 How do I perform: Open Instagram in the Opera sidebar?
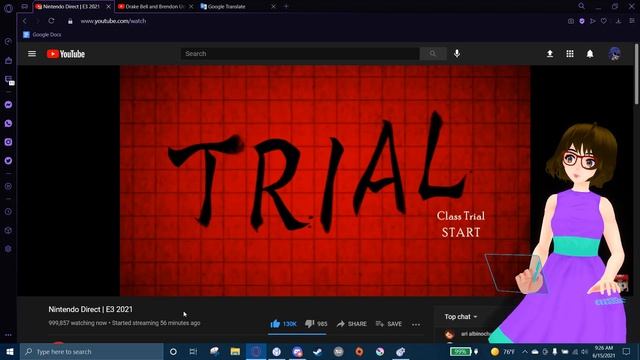pyautogui.click(x=8, y=142)
